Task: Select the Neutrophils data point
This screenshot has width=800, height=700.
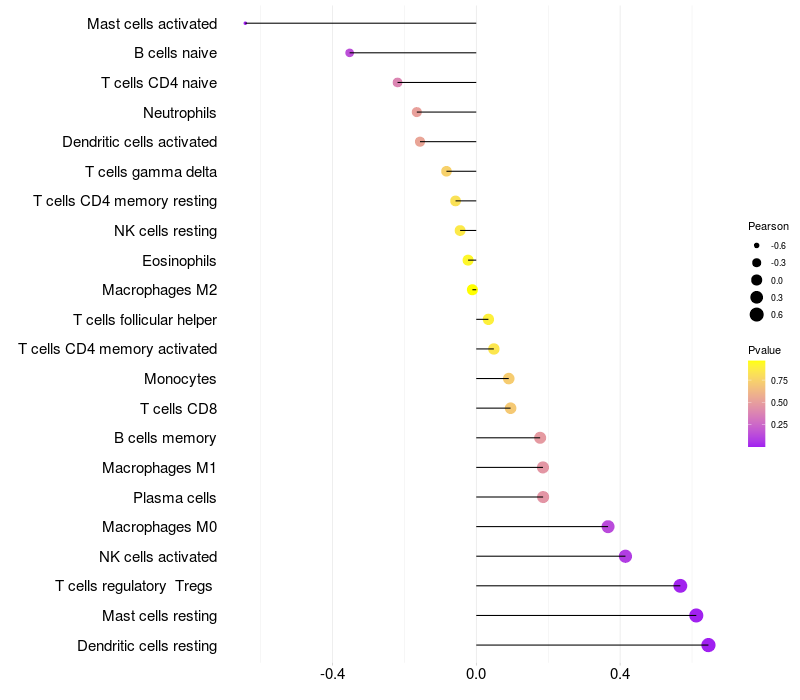Action: coord(417,112)
